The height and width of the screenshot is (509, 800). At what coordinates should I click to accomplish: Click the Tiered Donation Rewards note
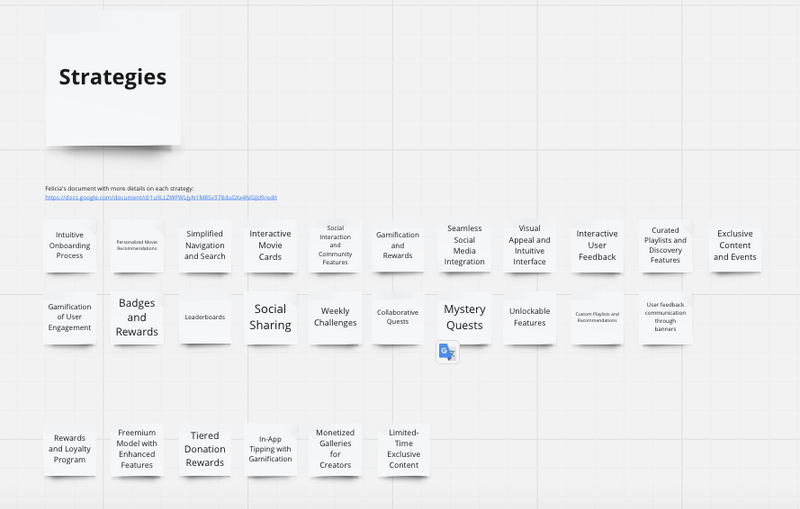(x=205, y=449)
